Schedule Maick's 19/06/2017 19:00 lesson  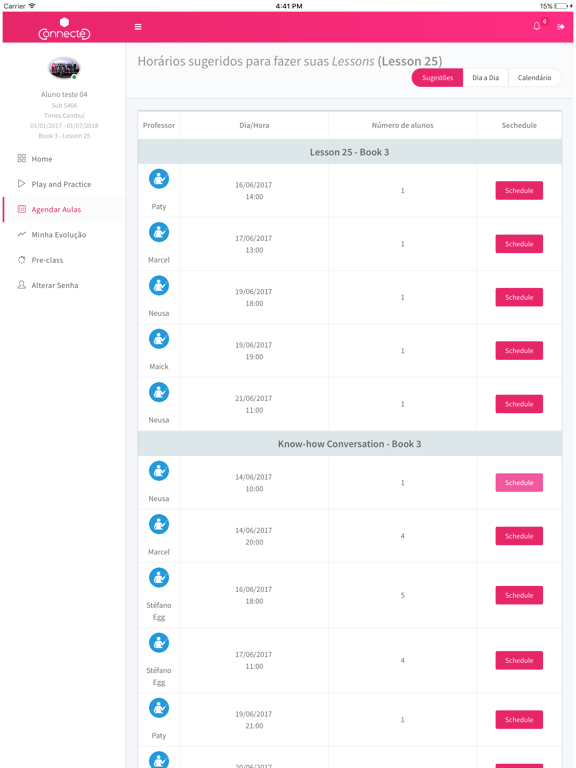519,351
